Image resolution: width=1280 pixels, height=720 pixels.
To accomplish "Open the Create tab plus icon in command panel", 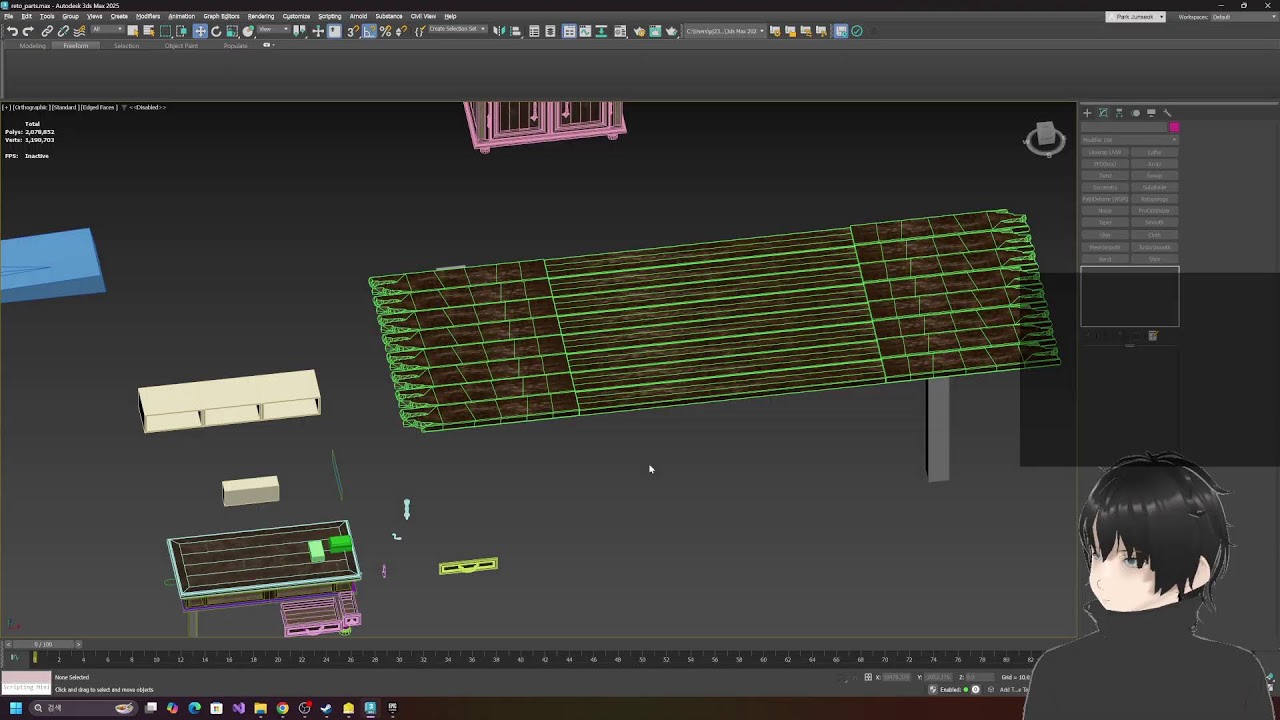I will pos(1087,113).
